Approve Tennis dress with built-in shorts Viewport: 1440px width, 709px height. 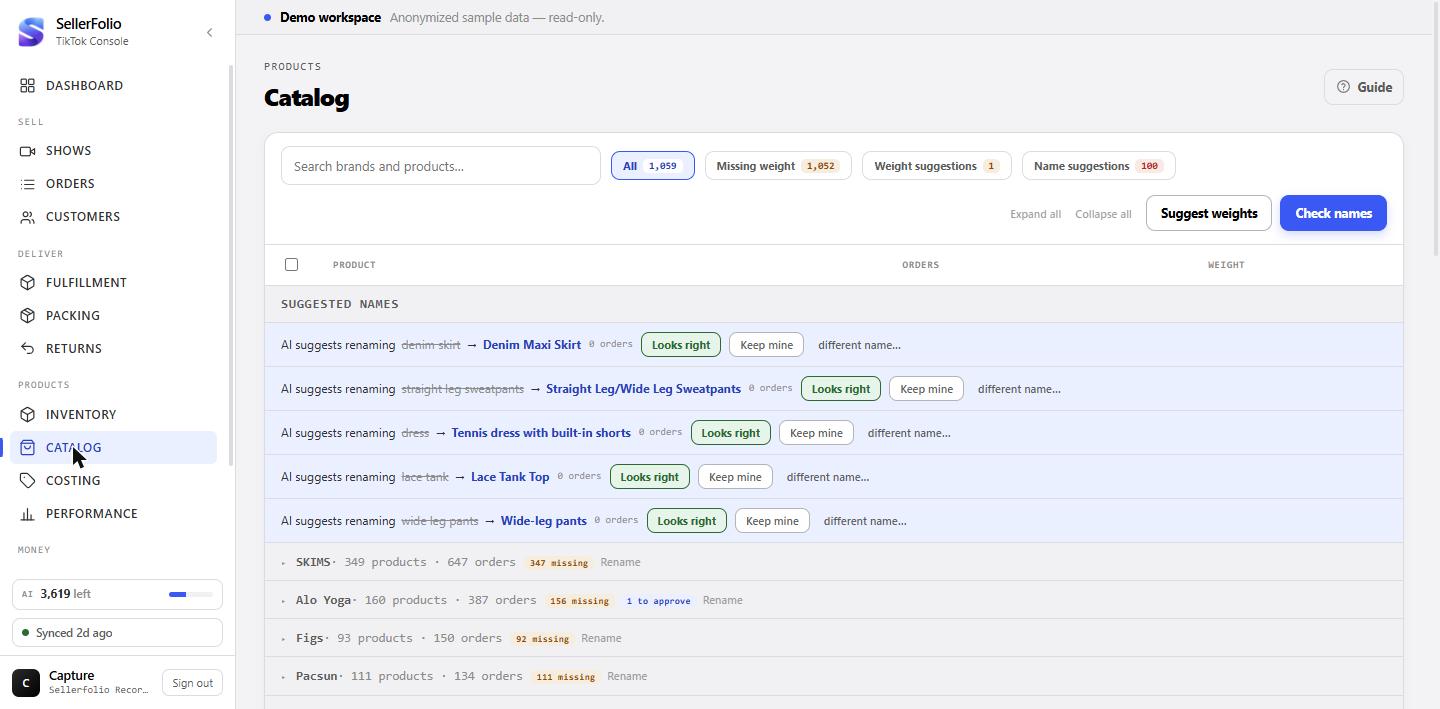tap(731, 433)
